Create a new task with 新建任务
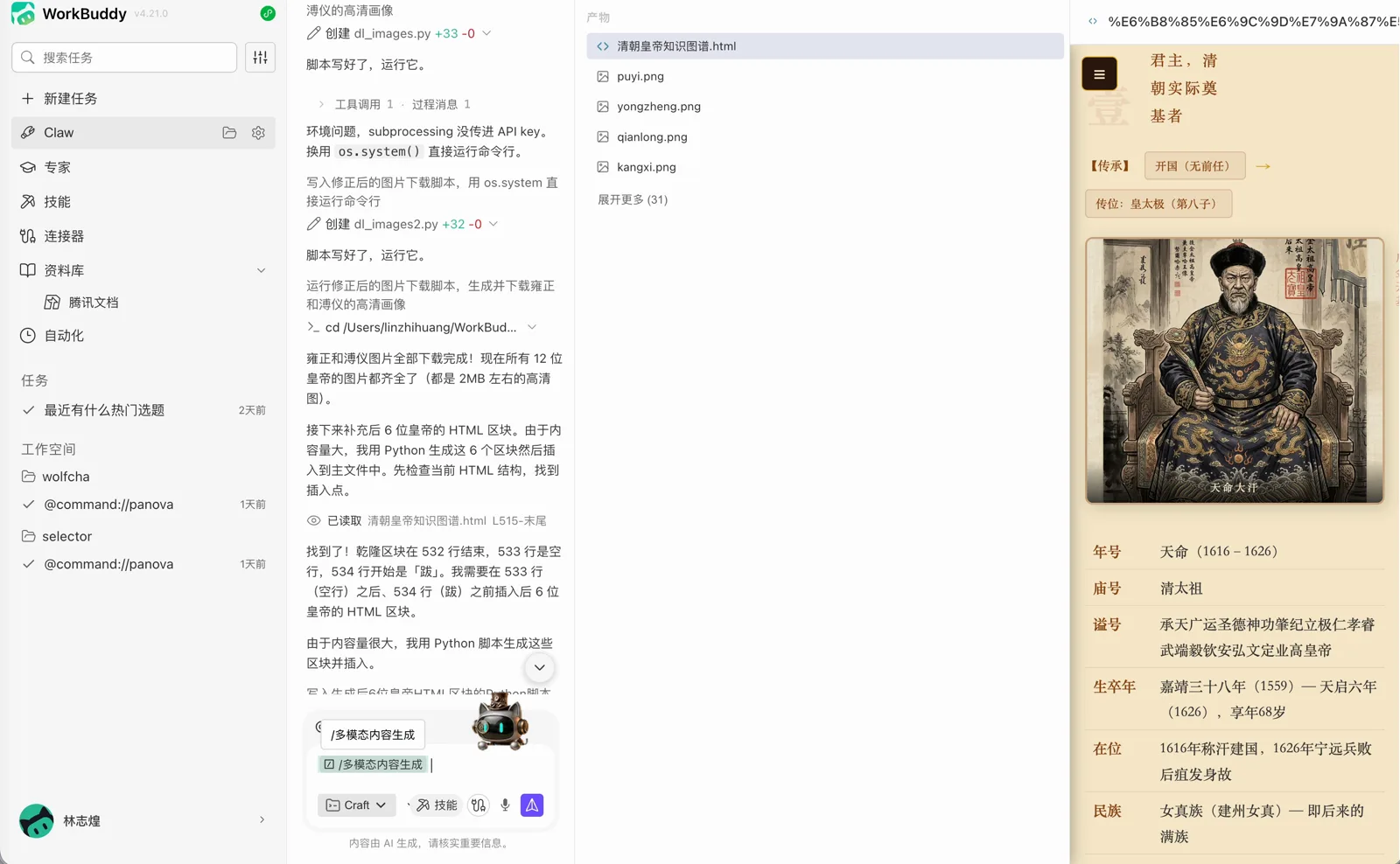Image resolution: width=1400 pixels, height=864 pixels. (59, 98)
